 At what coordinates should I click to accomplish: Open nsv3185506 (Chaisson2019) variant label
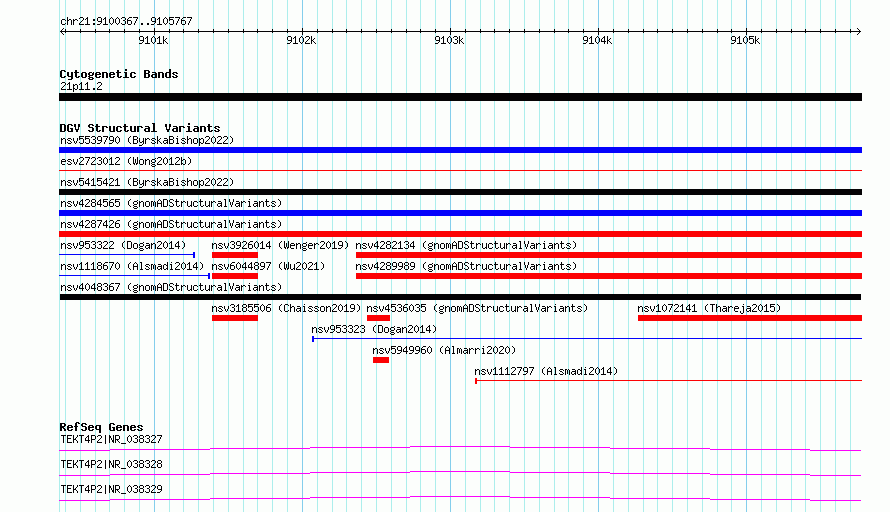(x=286, y=308)
